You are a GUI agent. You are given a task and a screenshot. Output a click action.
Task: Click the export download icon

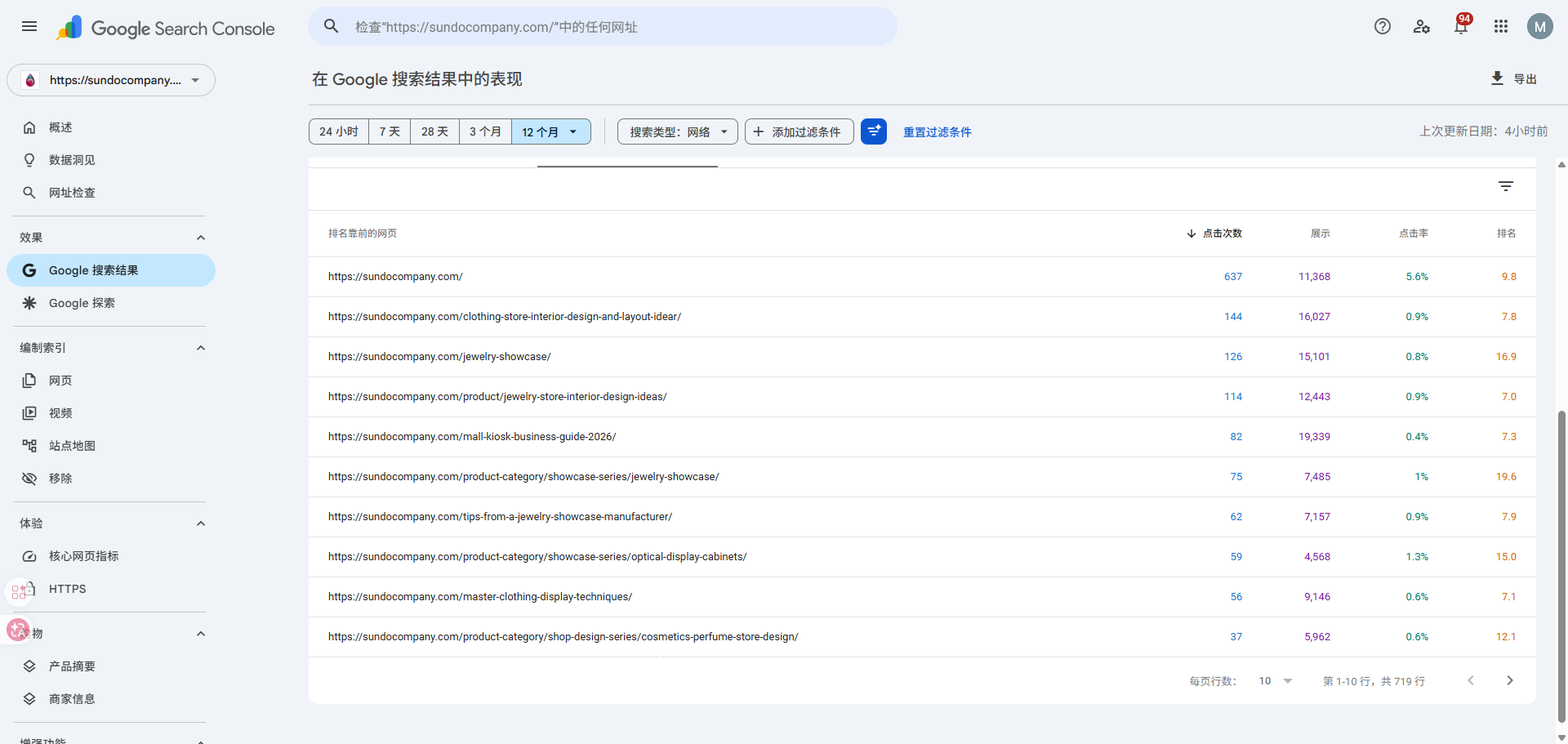tap(1497, 78)
